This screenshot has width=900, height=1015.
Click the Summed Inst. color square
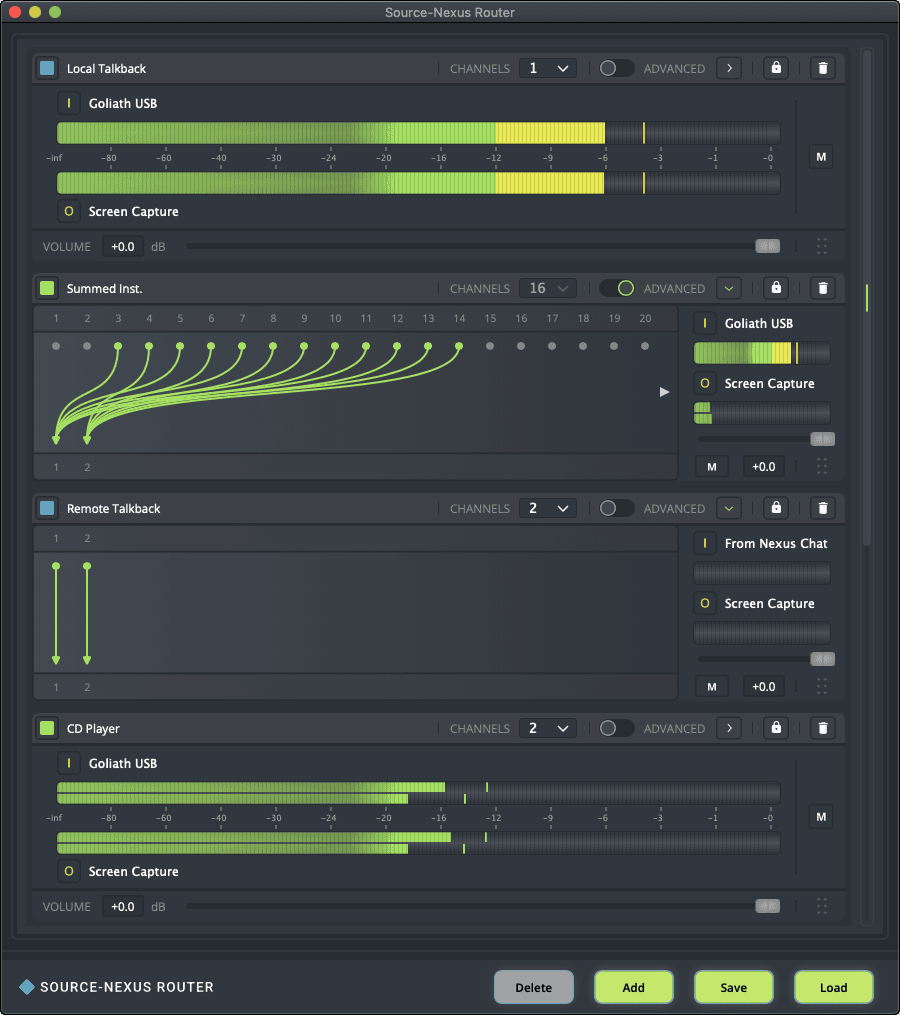tap(47, 289)
